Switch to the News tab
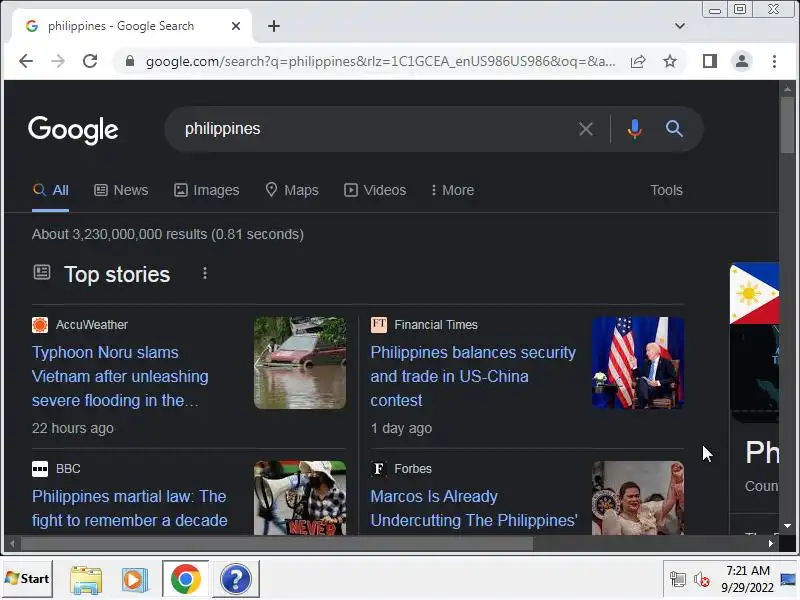This screenshot has width=800, height=600. pos(121,190)
